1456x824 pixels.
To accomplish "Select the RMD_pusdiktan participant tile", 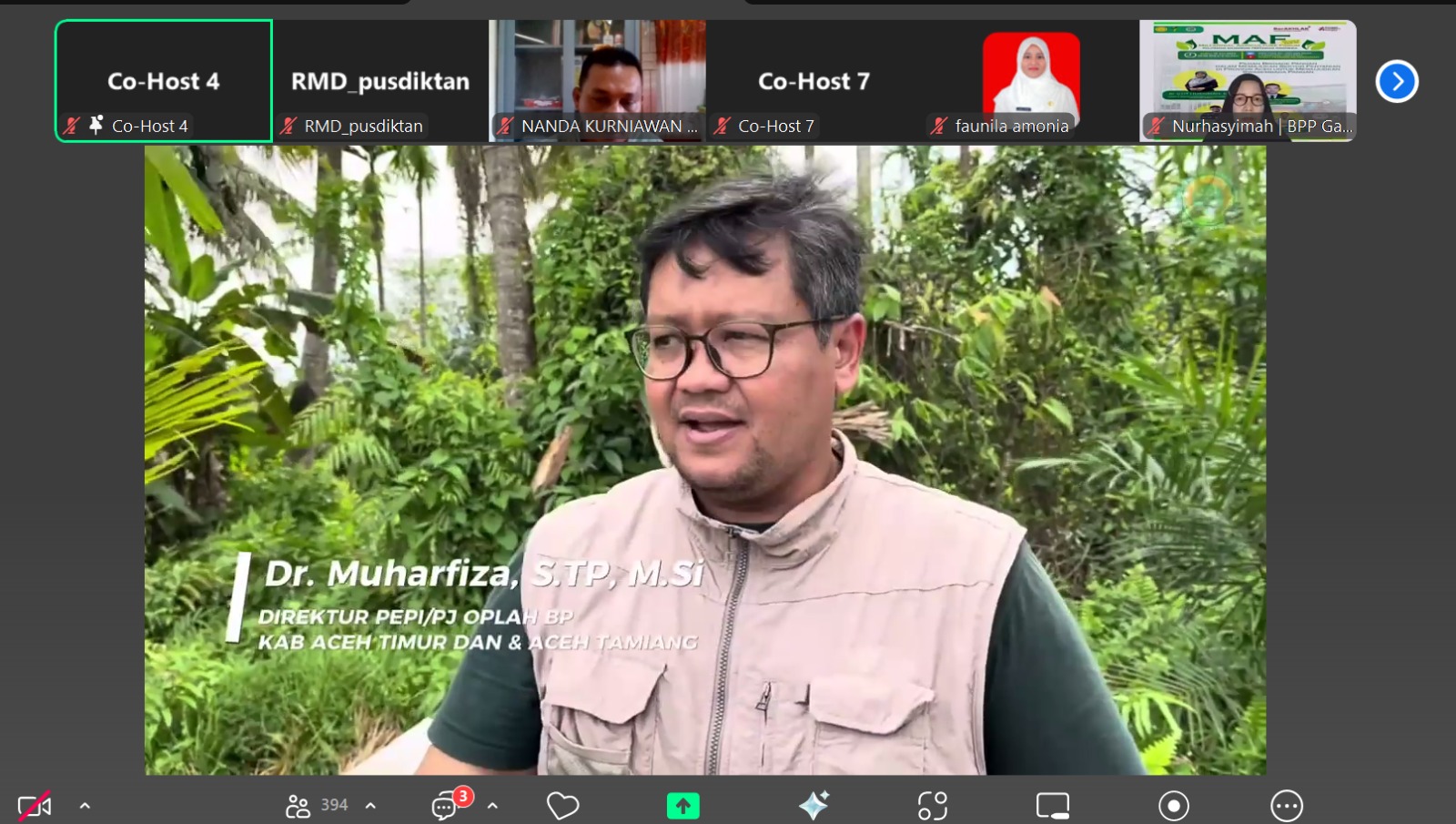I will point(380,81).
